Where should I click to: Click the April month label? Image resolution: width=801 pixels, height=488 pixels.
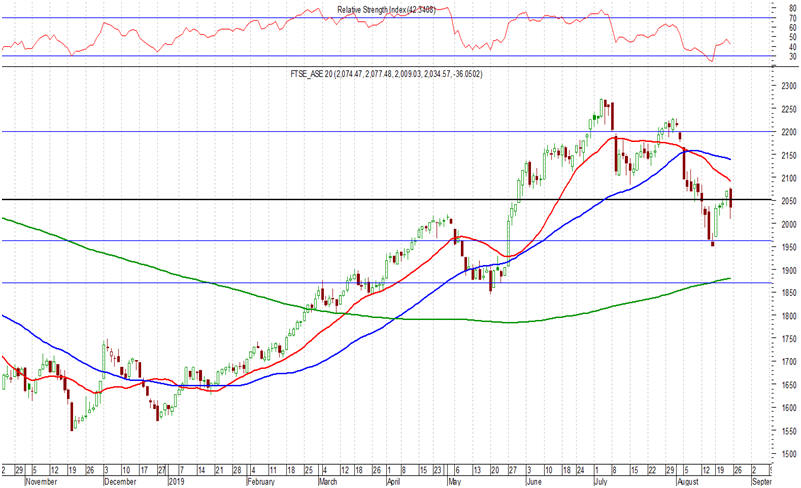pos(393,482)
